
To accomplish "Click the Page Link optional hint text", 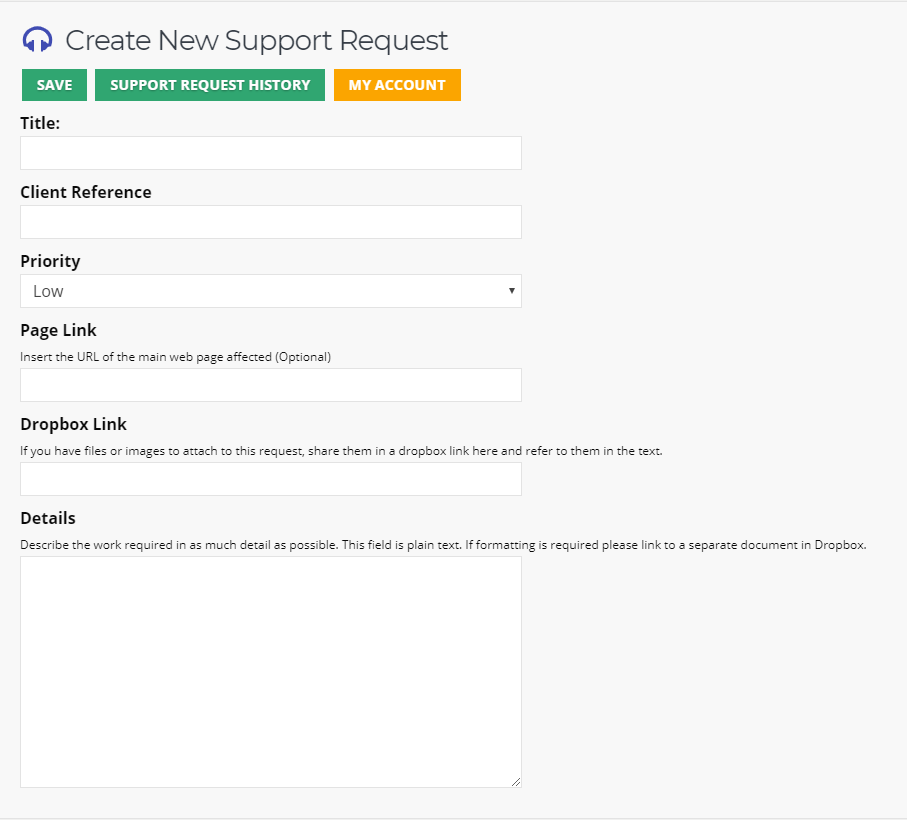I will coord(175,357).
